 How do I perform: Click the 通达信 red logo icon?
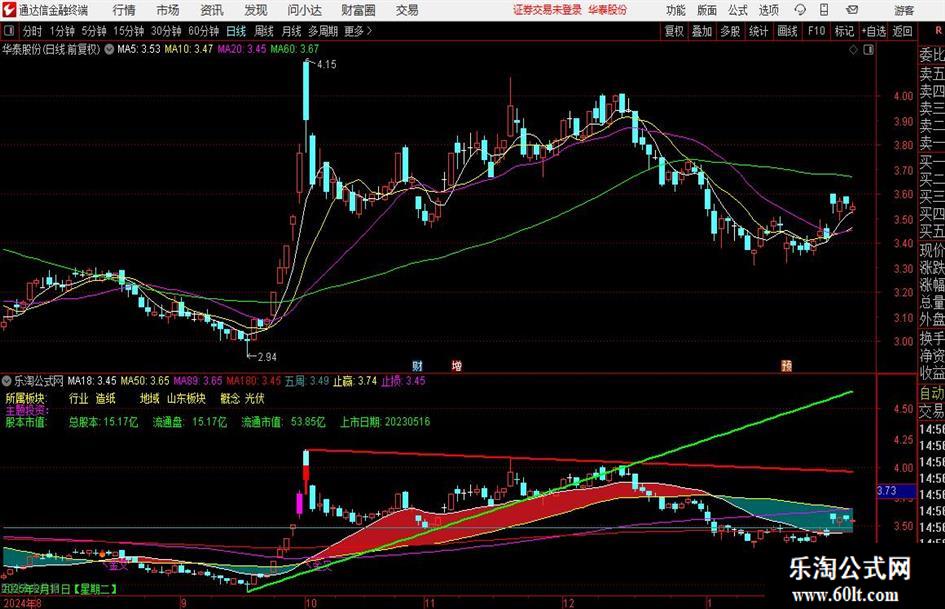(x=8, y=10)
